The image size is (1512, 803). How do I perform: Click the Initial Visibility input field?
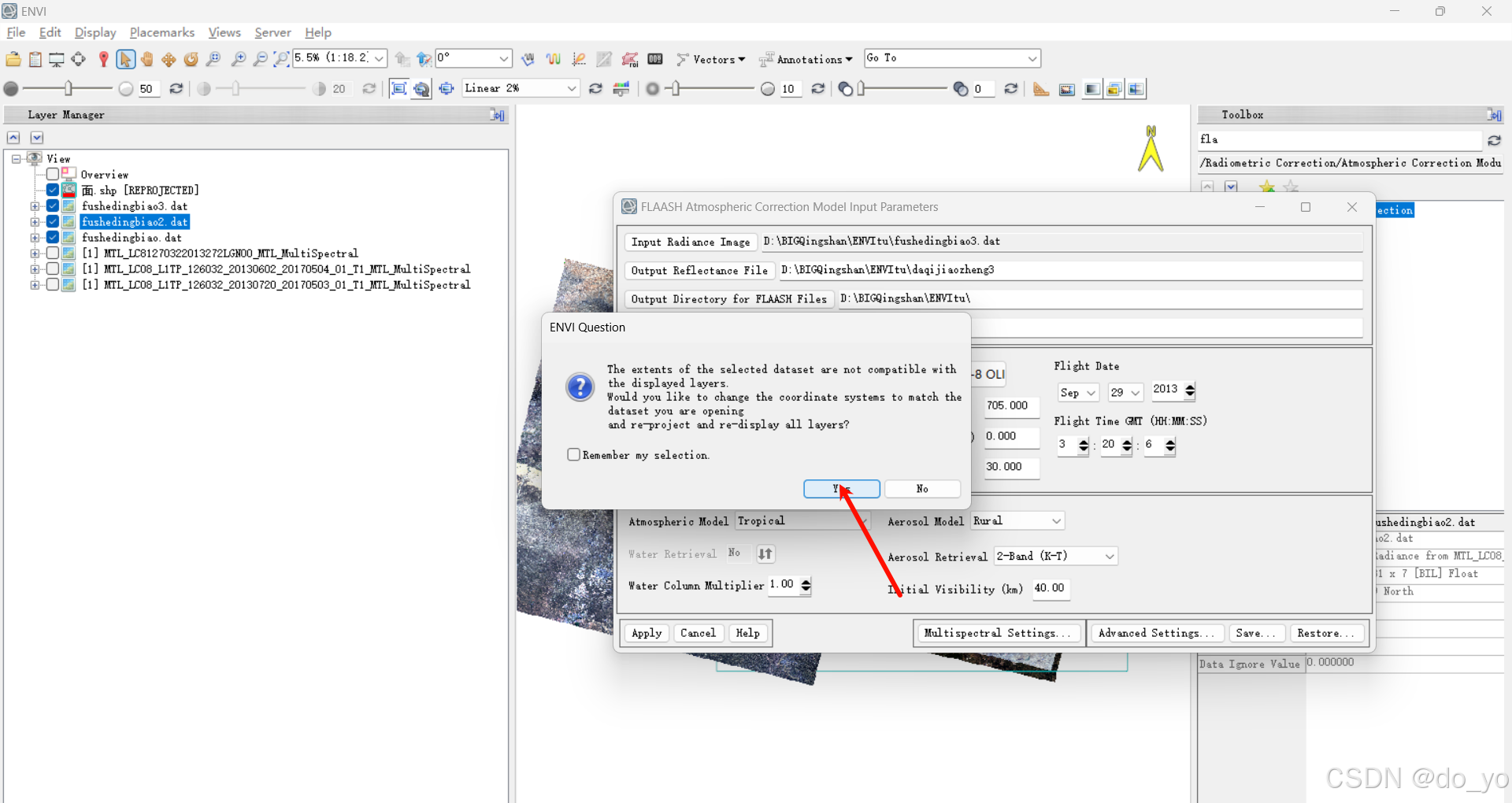tap(1051, 589)
